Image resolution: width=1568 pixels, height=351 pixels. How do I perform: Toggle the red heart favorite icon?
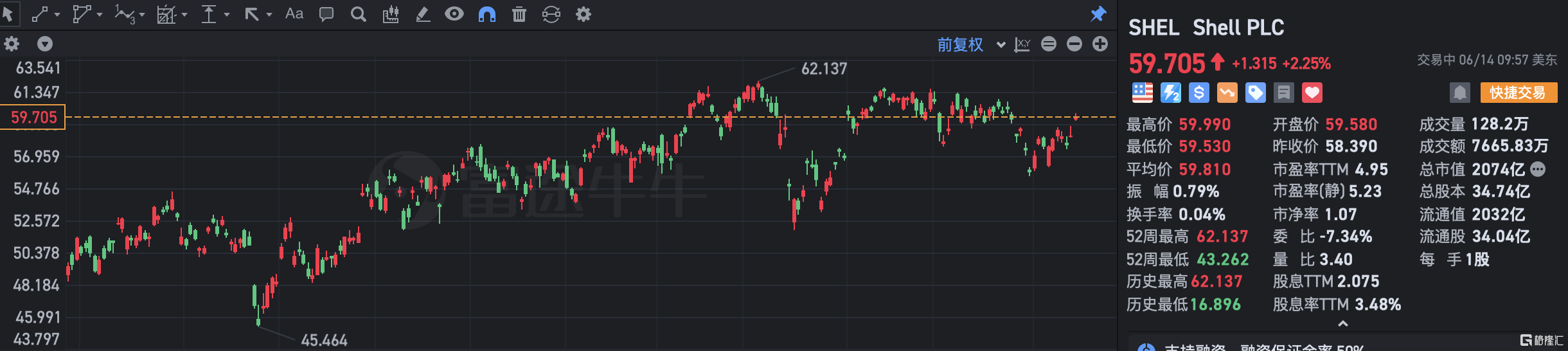coord(1312,93)
